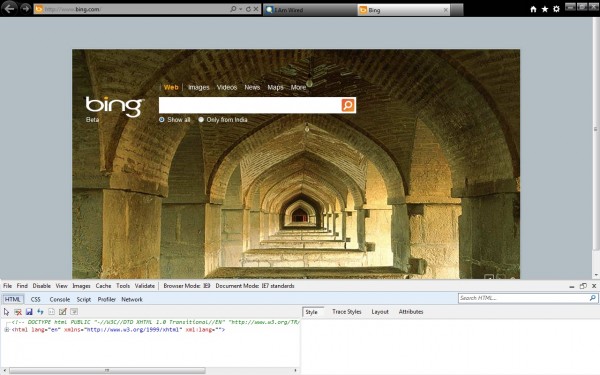
Task: Switch to the Network tab
Action: click(x=132, y=299)
